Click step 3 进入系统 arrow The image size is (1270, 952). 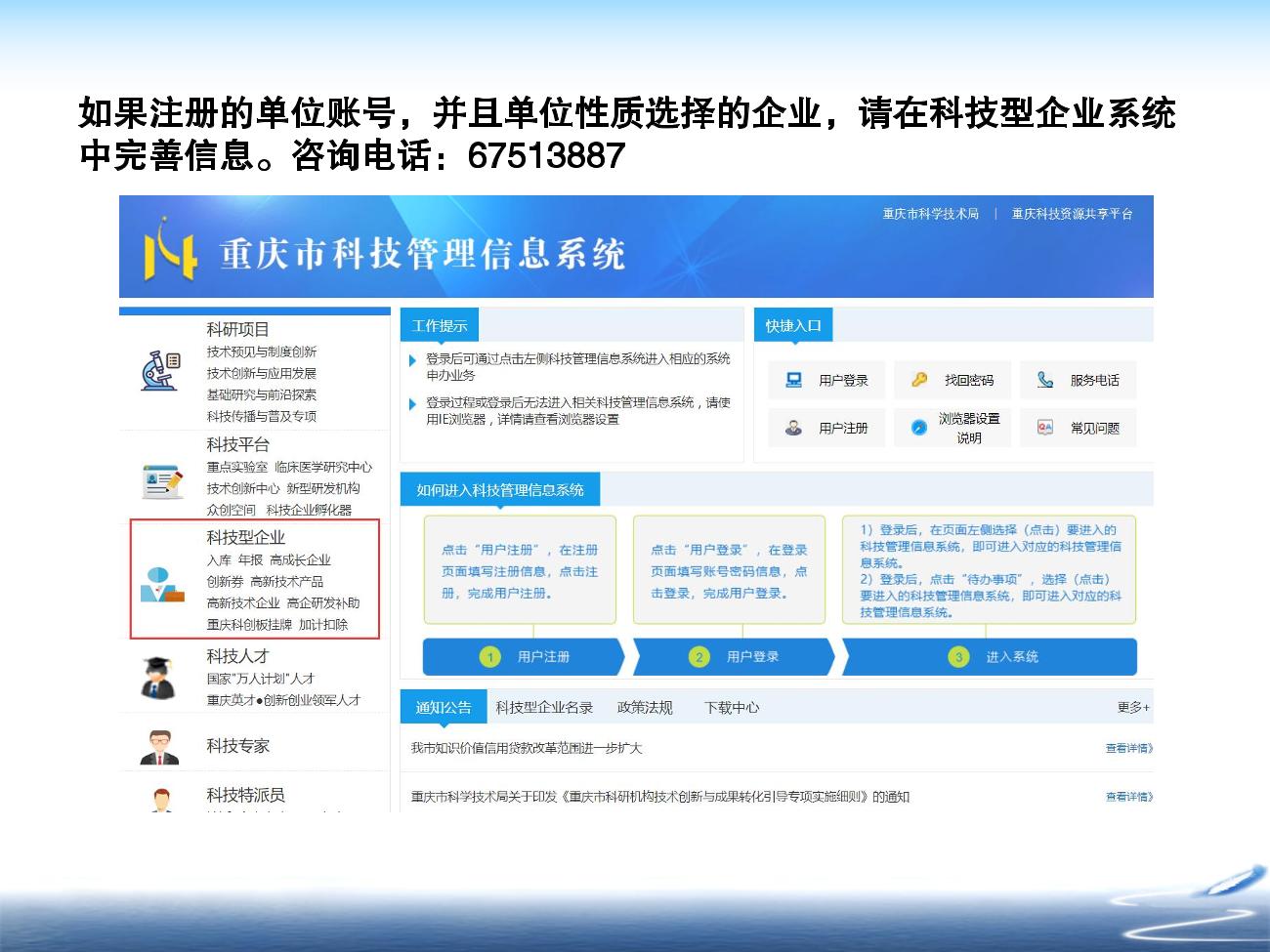pyautogui.click(x=991, y=657)
